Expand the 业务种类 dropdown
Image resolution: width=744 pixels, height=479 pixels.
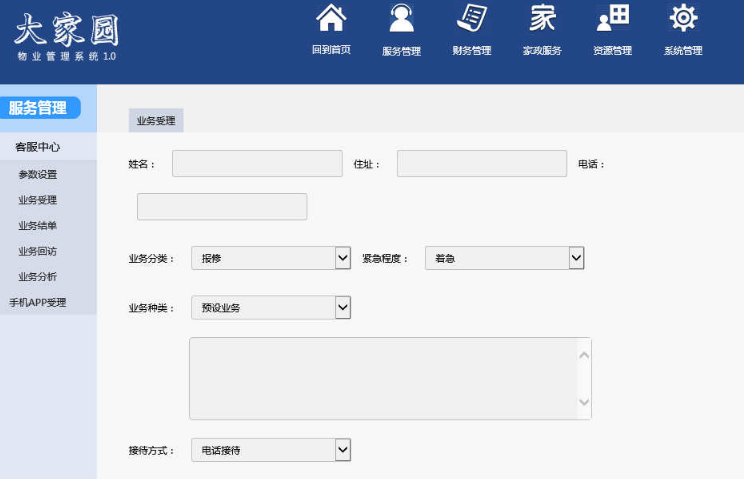pos(342,307)
